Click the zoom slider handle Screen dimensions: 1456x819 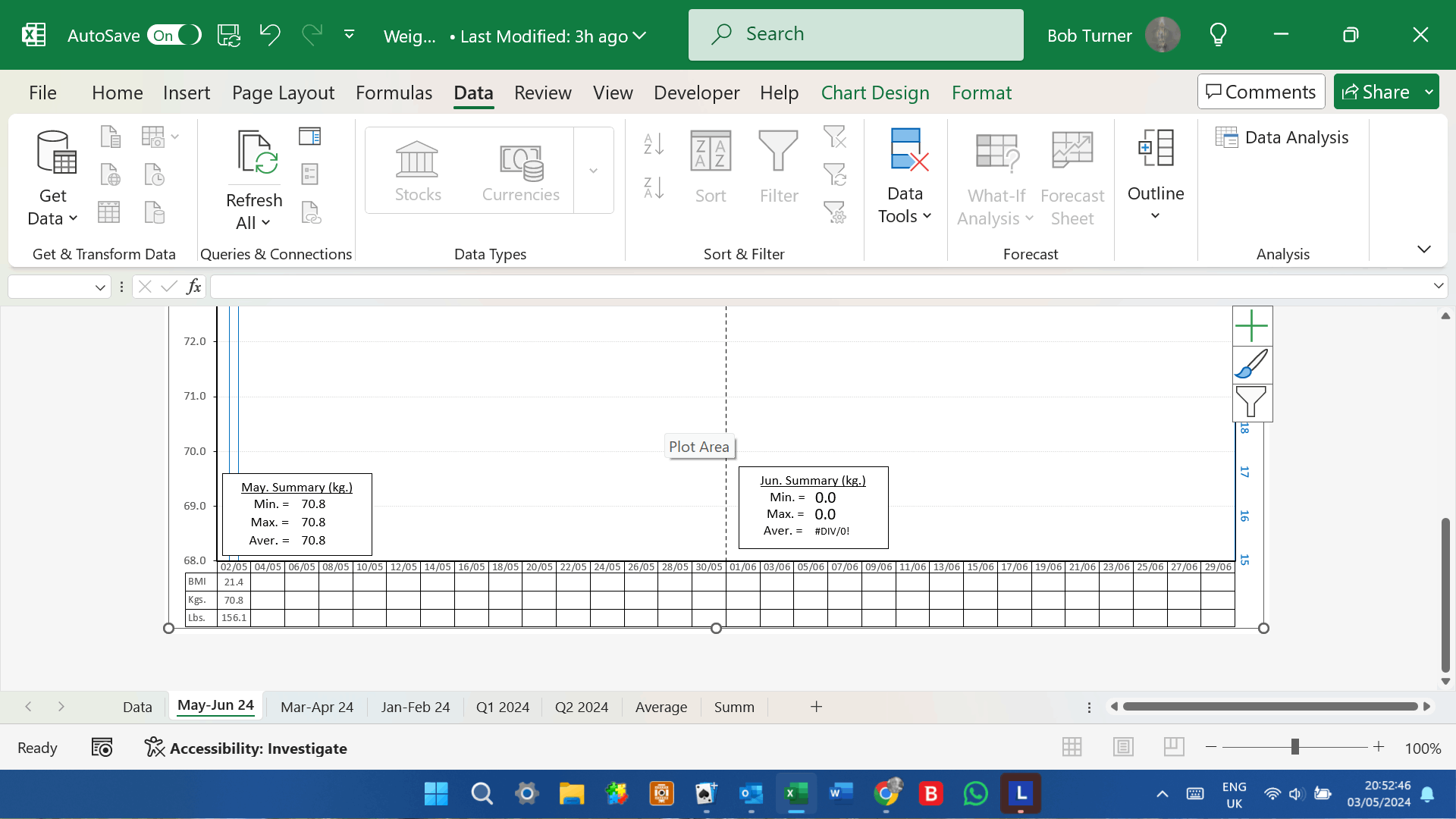pos(1294,748)
